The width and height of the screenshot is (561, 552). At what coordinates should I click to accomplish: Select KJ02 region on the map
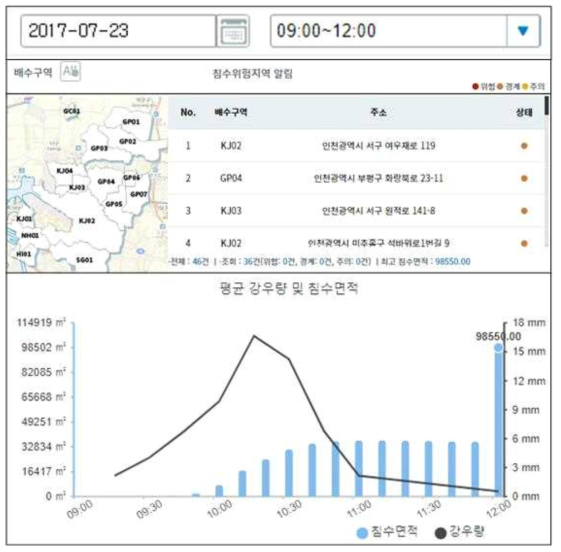[87, 221]
